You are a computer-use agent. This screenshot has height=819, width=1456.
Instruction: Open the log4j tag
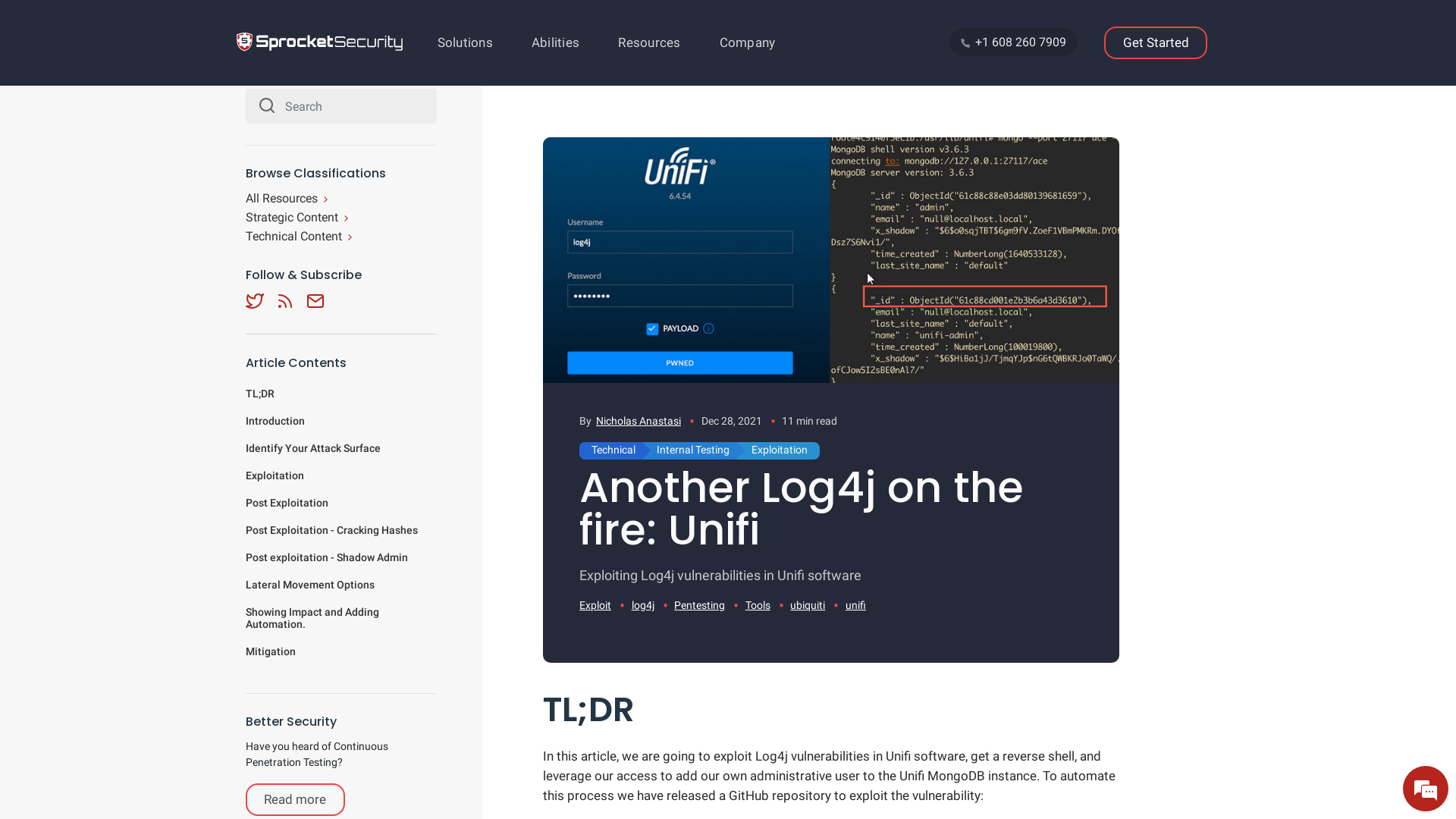tap(643, 605)
